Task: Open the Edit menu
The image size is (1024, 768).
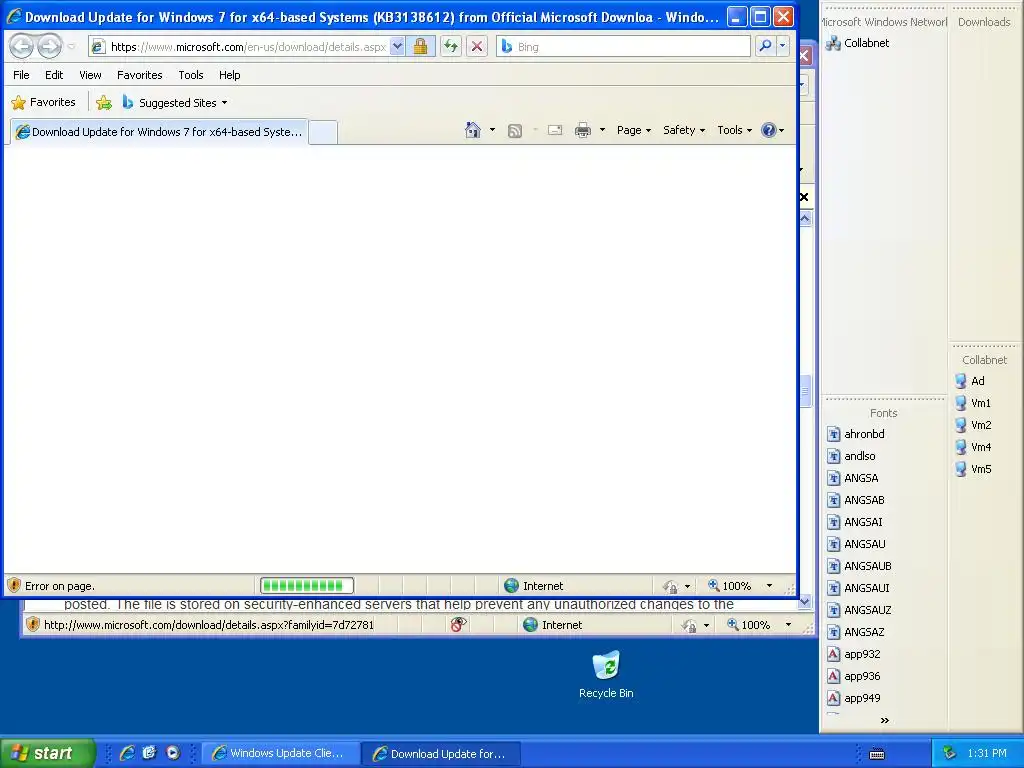Action: pyautogui.click(x=54, y=75)
